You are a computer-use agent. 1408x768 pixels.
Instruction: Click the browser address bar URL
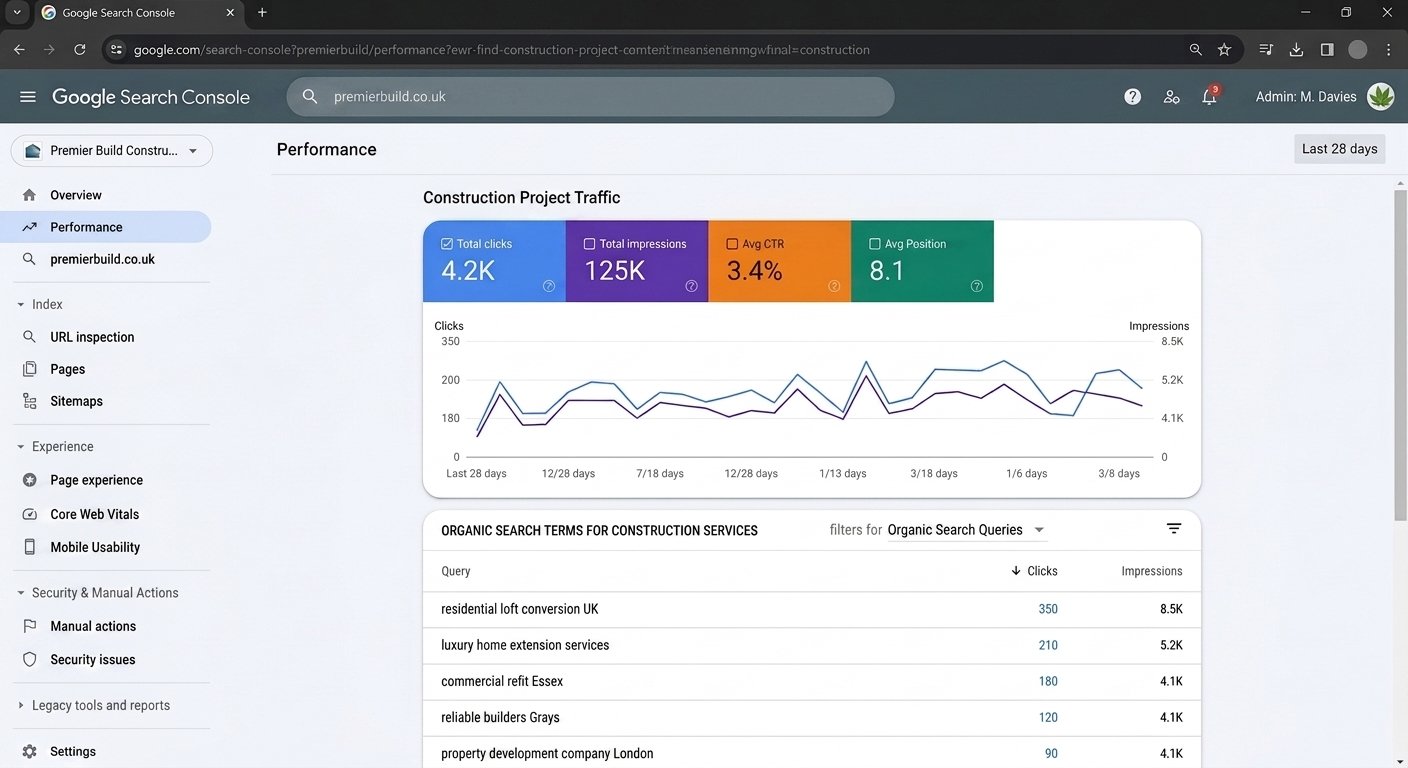502,49
